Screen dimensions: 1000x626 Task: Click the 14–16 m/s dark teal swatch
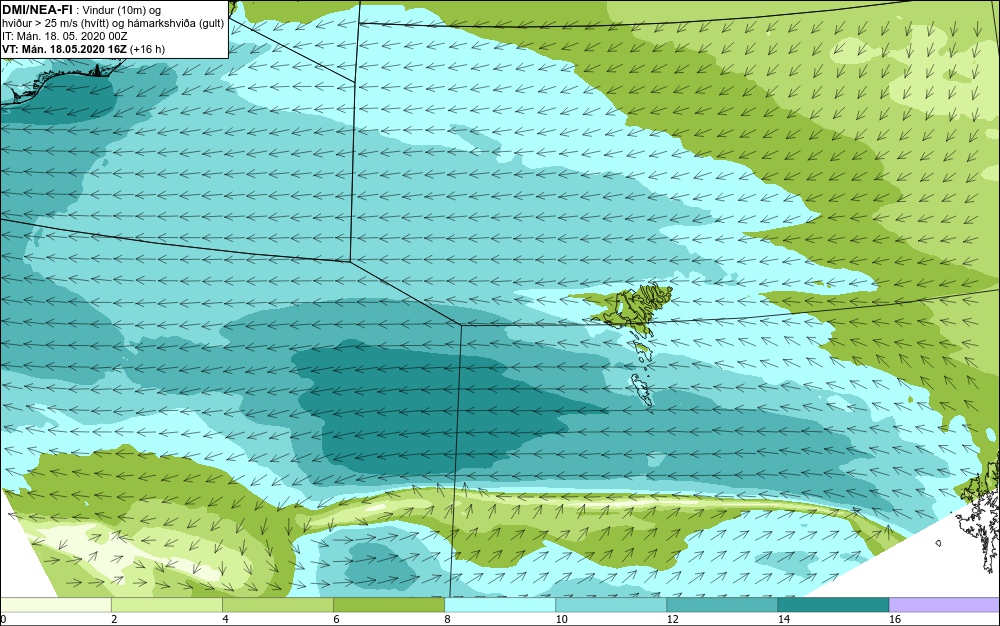click(833, 604)
